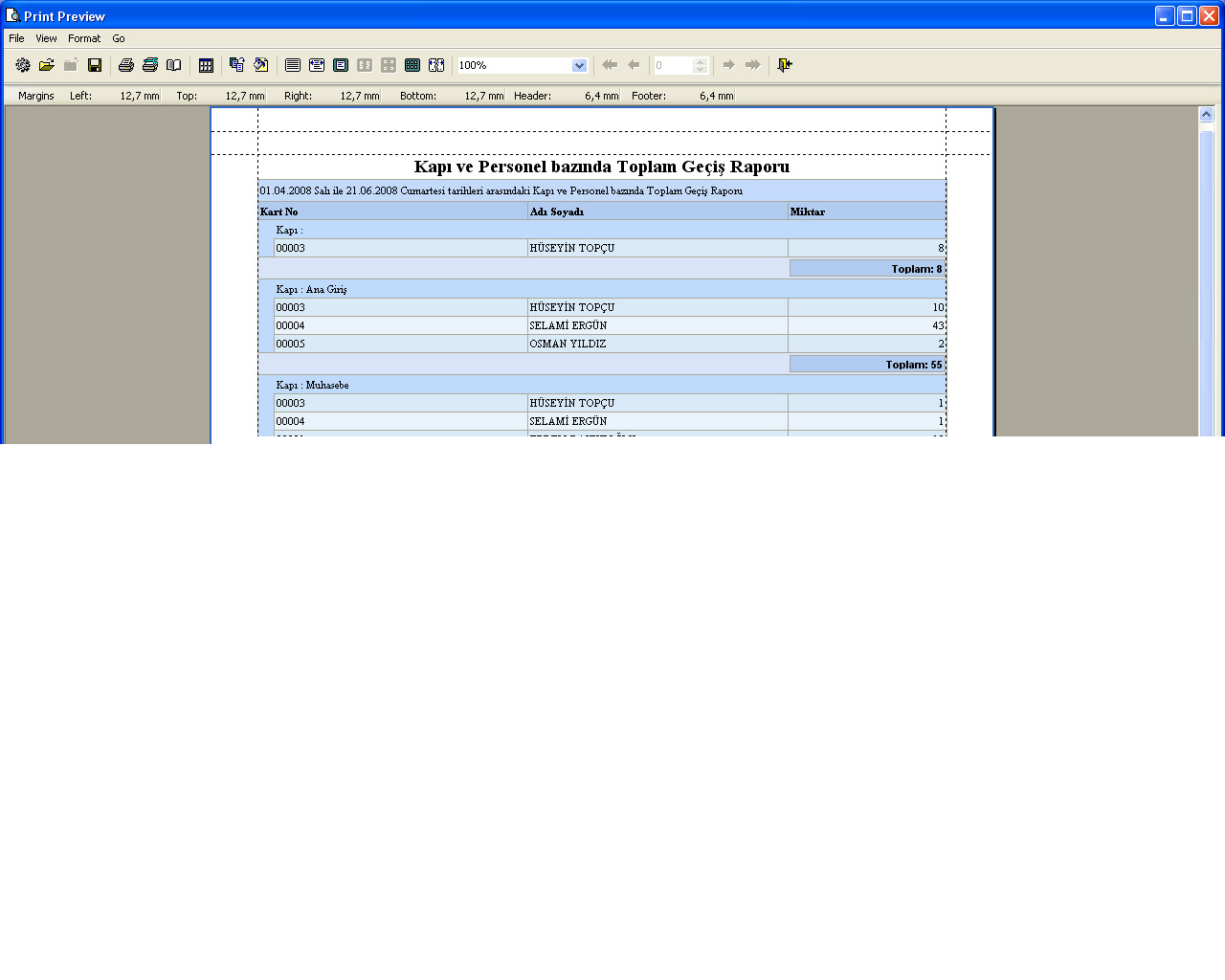The width and height of the screenshot is (1225, 980).
Task: Click the gear design settings icon
Action: point(22,65)
